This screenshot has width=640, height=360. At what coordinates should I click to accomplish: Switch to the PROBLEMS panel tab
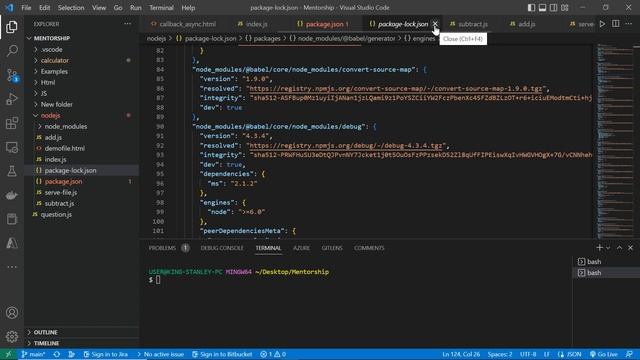(x=169, y=248)
